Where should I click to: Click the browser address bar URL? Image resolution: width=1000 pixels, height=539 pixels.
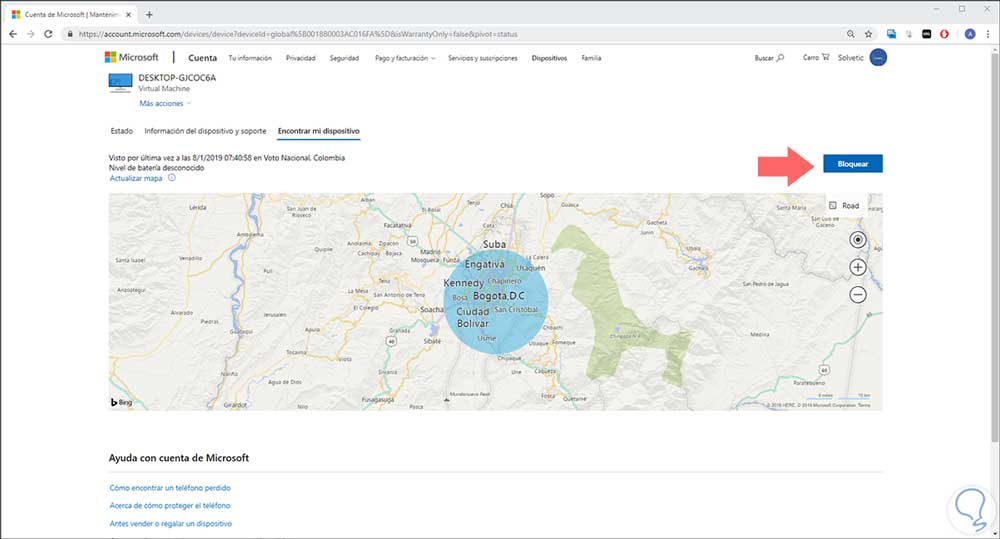298,34
